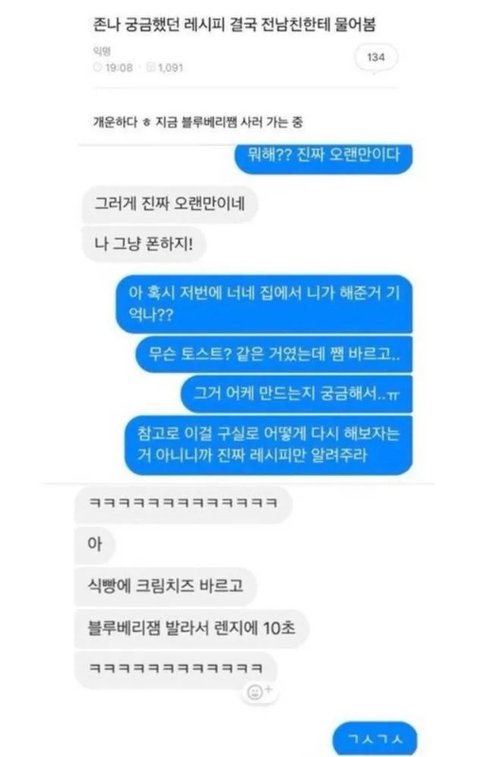This screenshot has height=757, width=480.
Task: Tap the final blue 'ㄱㅅㄱㅅ' reply bubble
Action: coord(375,738)
